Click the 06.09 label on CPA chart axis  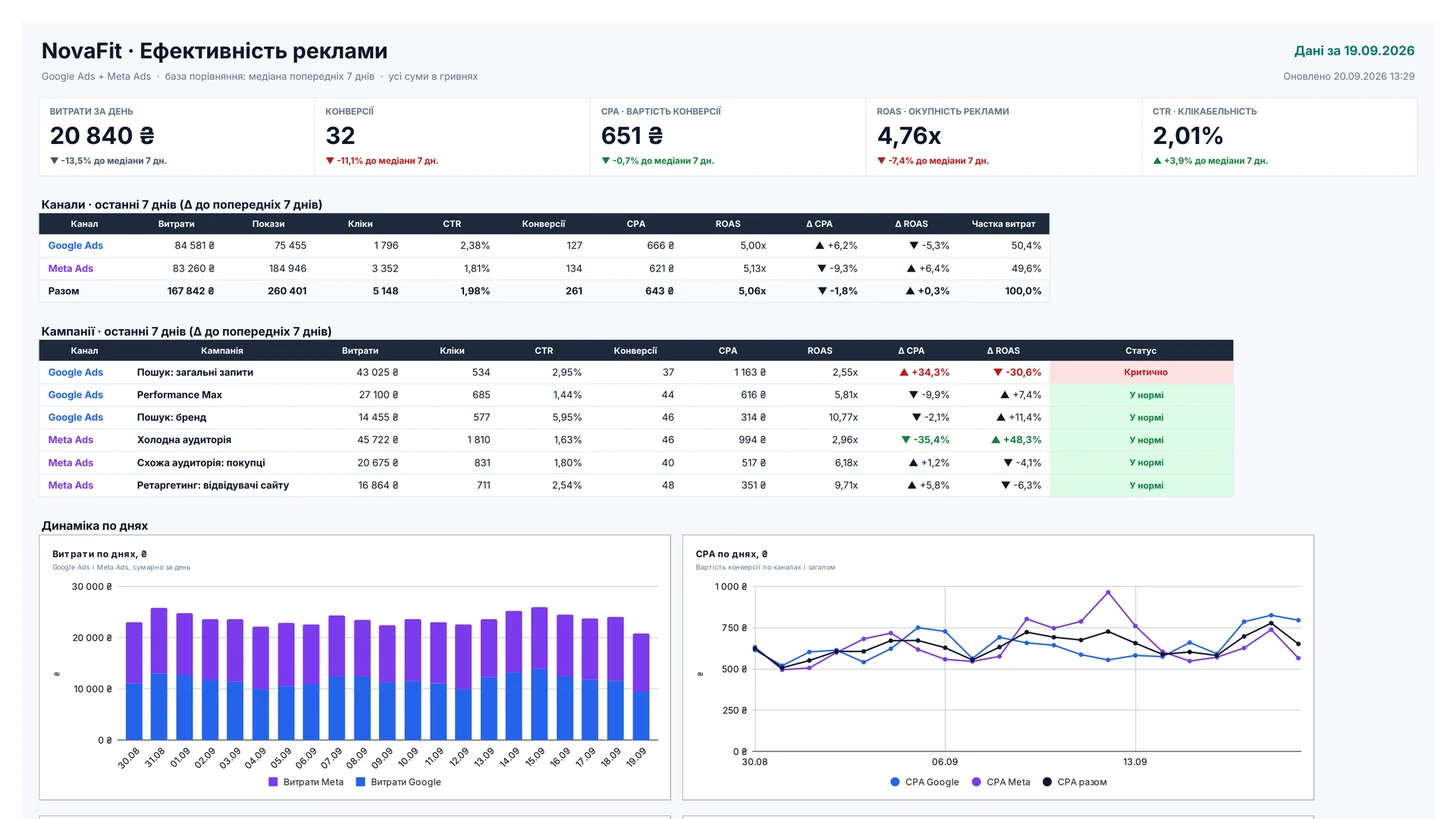[x=945, y=762]
